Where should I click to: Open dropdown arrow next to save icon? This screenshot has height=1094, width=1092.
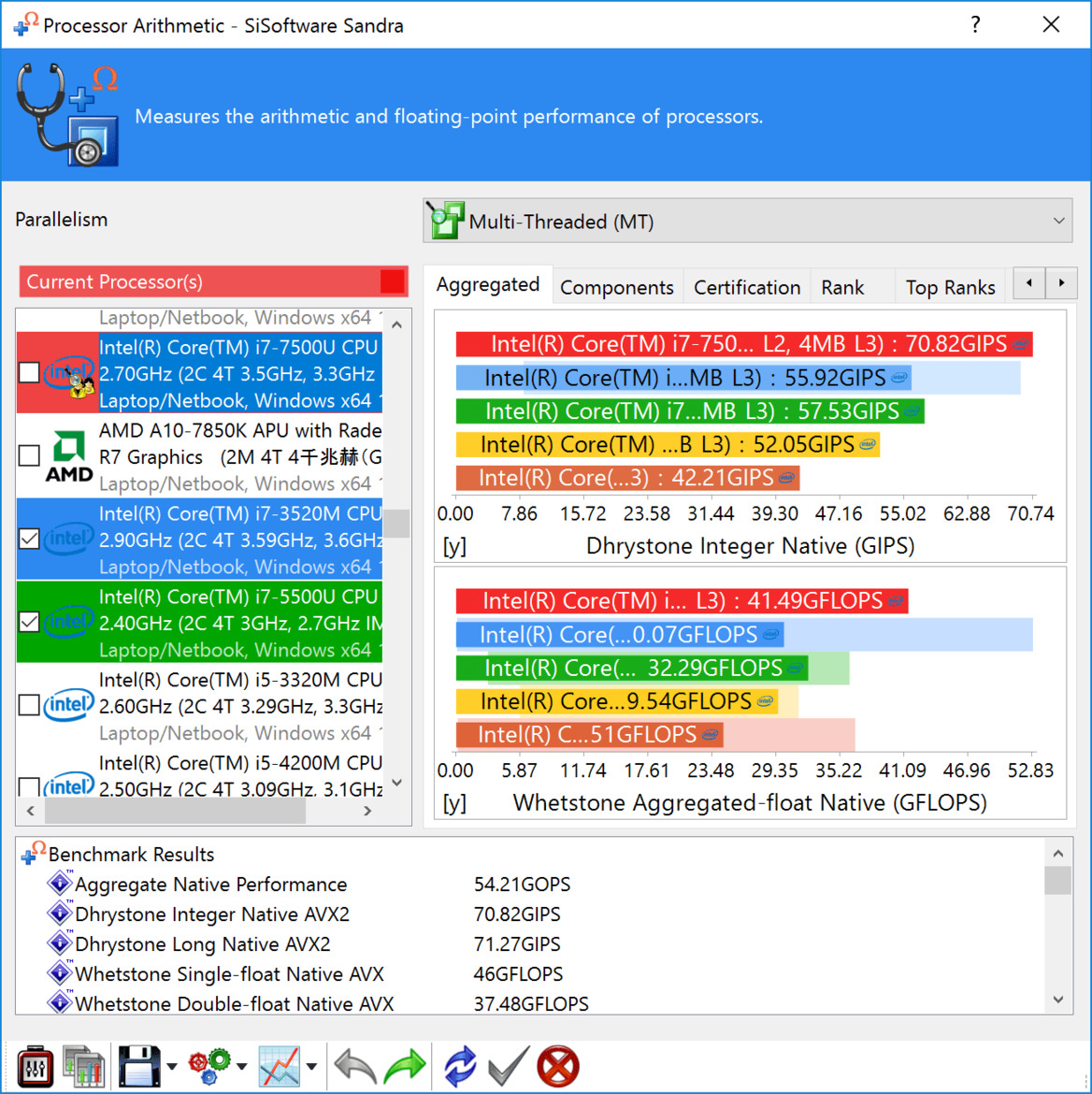(x=172, y=1066)
